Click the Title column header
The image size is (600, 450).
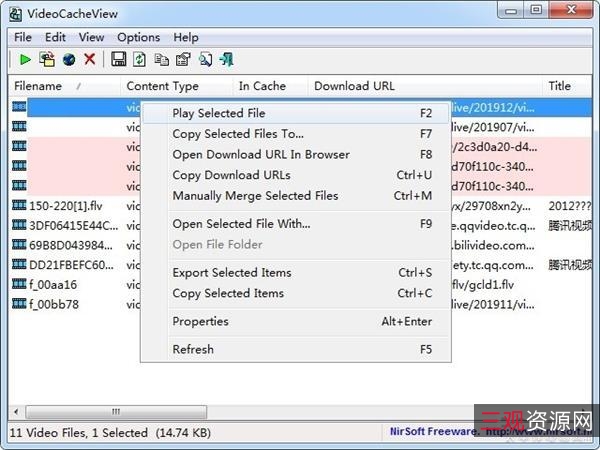(559, 86)
